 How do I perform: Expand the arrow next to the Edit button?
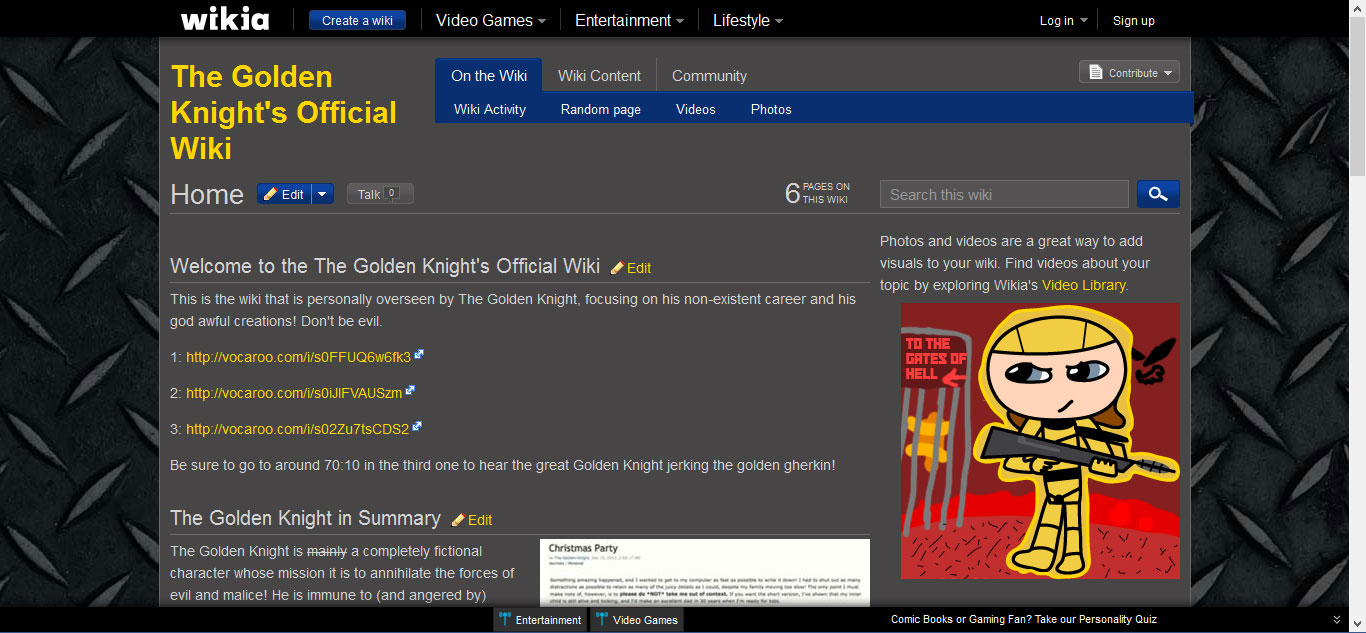[x=322, y=194]
